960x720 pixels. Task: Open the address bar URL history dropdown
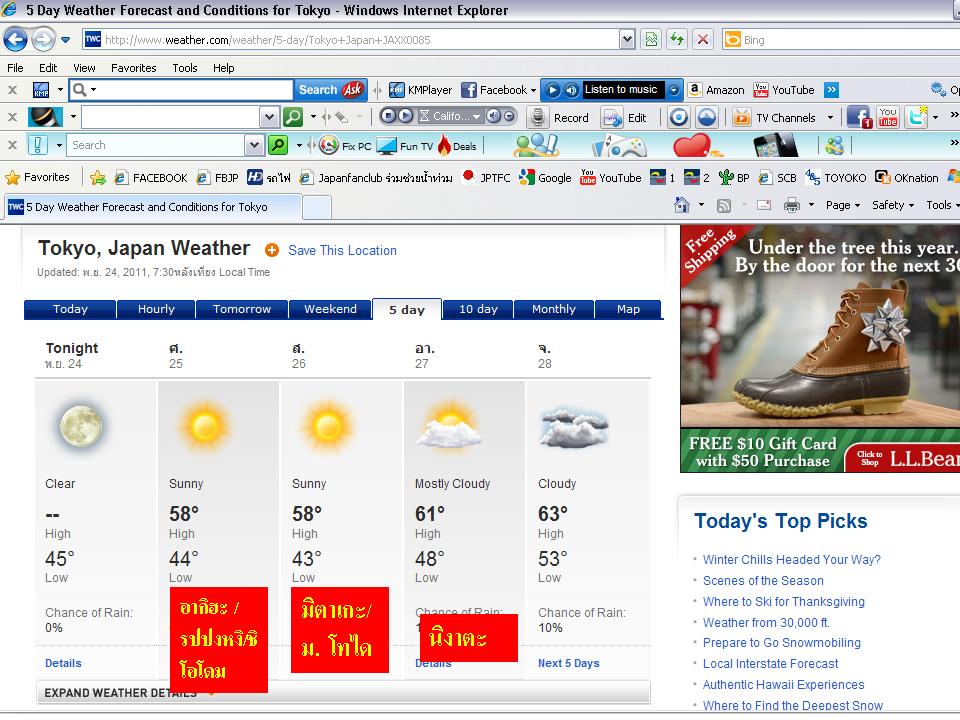click(x=627, y=40)
